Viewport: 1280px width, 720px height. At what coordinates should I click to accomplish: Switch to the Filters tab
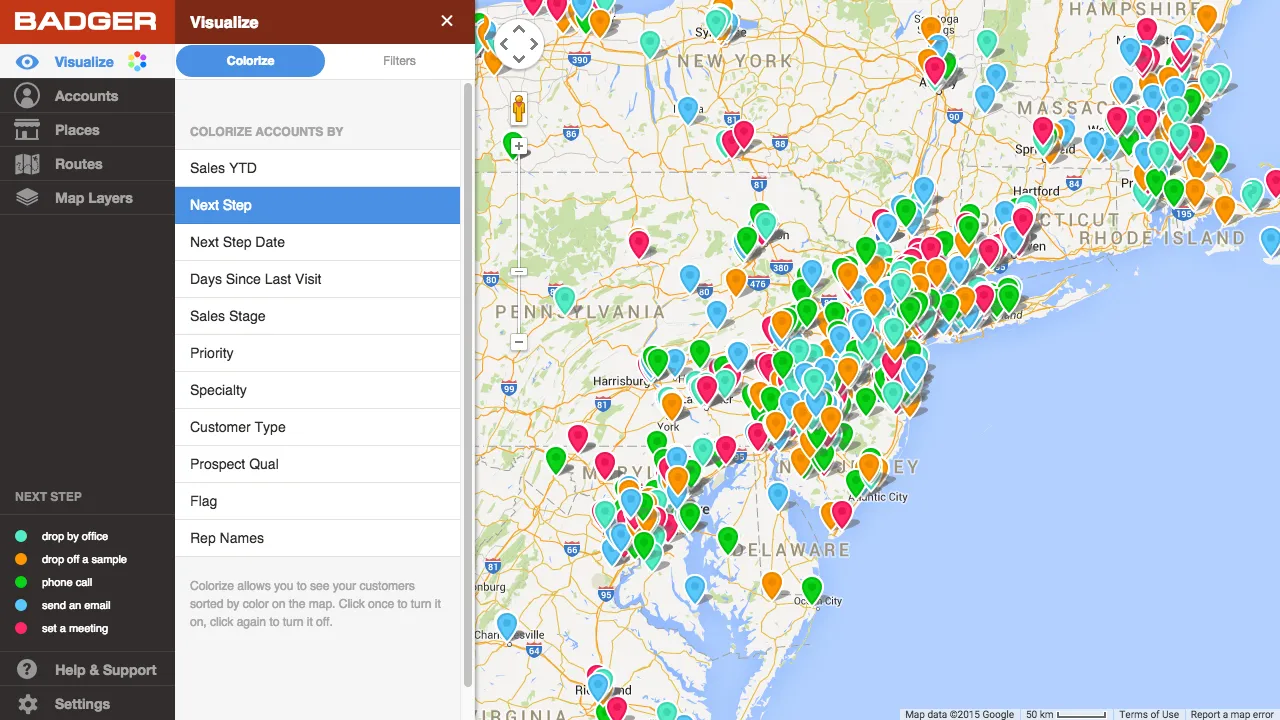[399, 61]
